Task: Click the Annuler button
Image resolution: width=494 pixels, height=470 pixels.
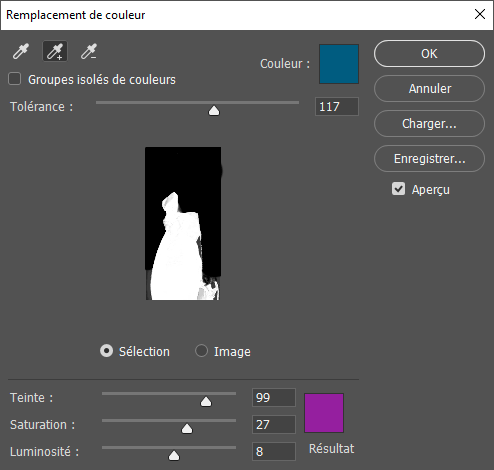Action: (429, 89)
